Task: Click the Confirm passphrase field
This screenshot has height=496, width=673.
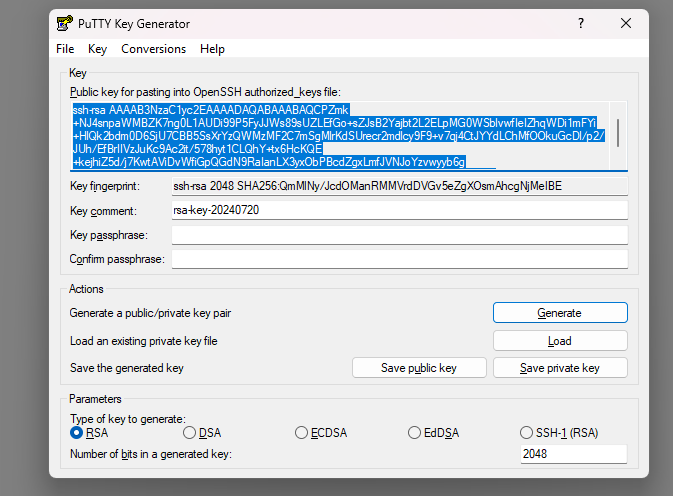Action: tap(400, 259)
